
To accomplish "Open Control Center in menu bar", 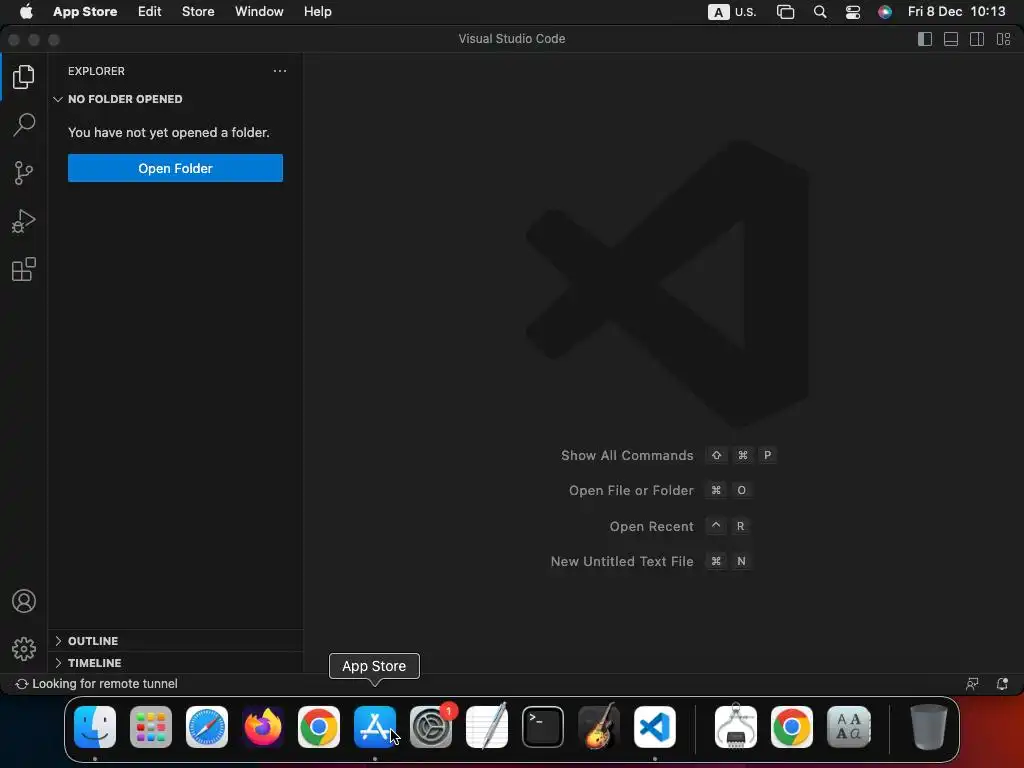I will [853, 12].
